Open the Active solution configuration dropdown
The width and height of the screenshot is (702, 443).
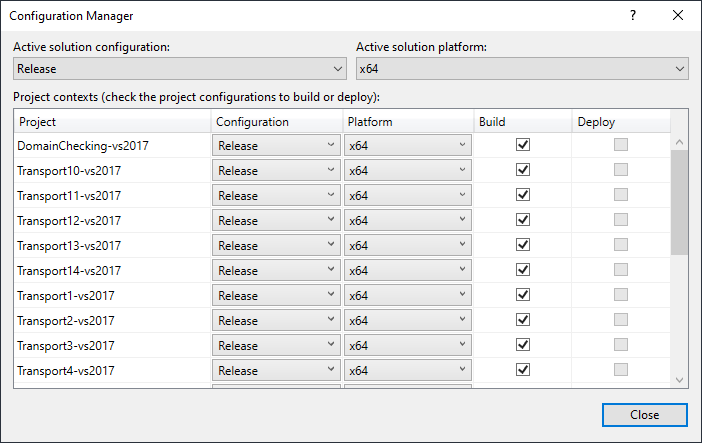pos(180,69)
